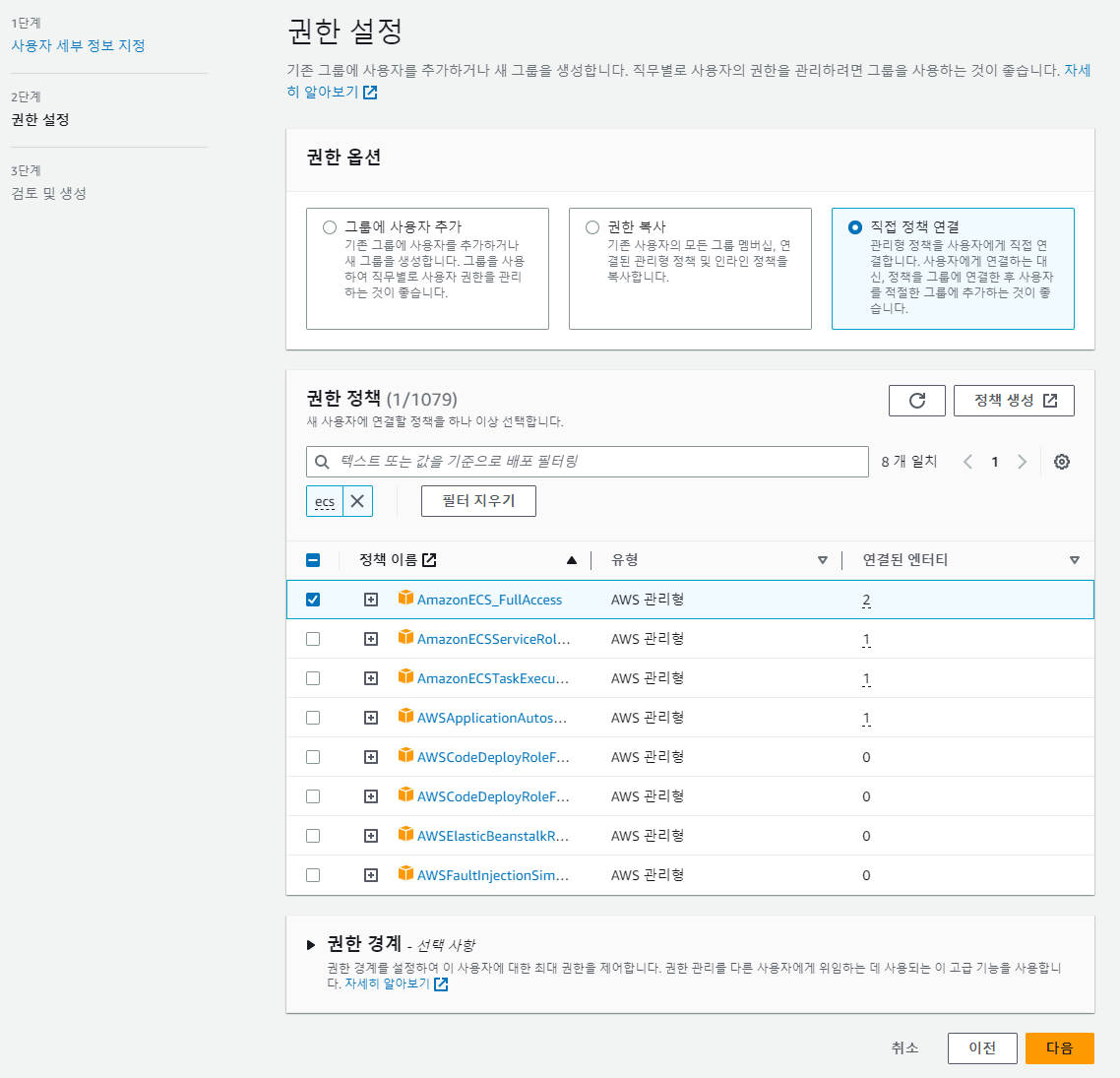Sort by 유형 column arrow
The image size is (1120, 1078).
click(x=822, y=560)
